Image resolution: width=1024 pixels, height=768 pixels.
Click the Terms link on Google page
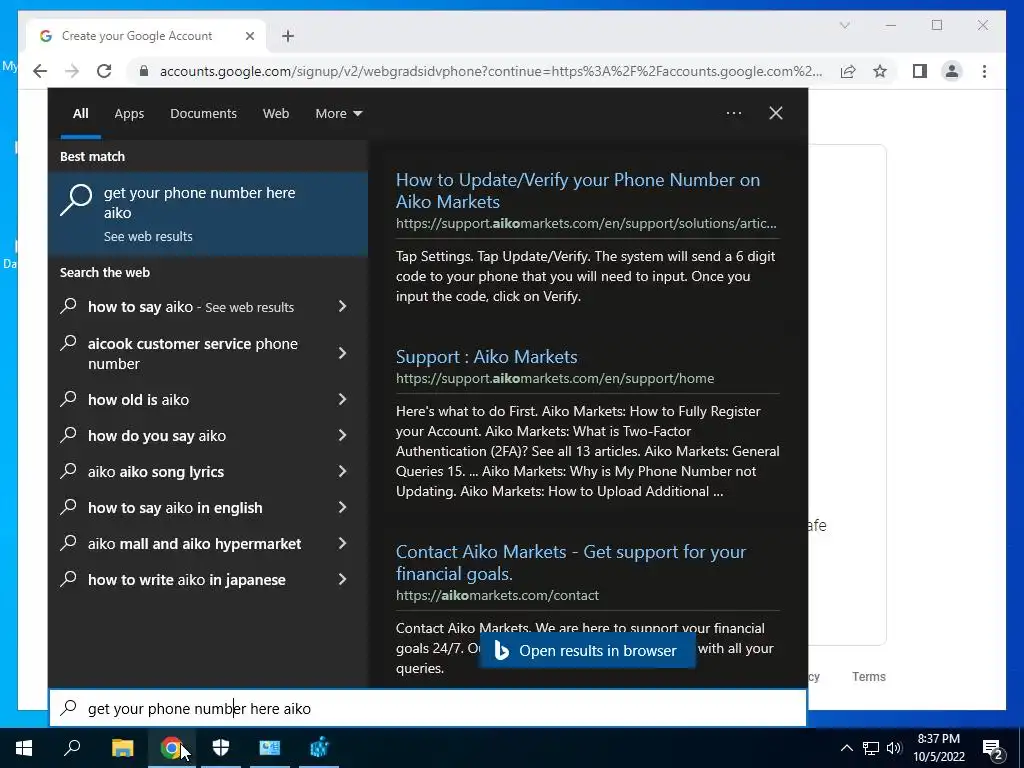tap(869, 677)
